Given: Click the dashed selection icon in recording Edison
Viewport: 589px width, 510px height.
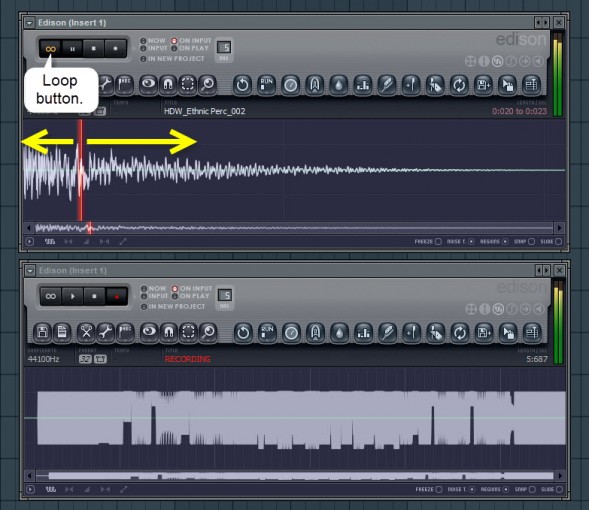Looking at the screenshot, I should pyautogui.click(x=188, y=332).
